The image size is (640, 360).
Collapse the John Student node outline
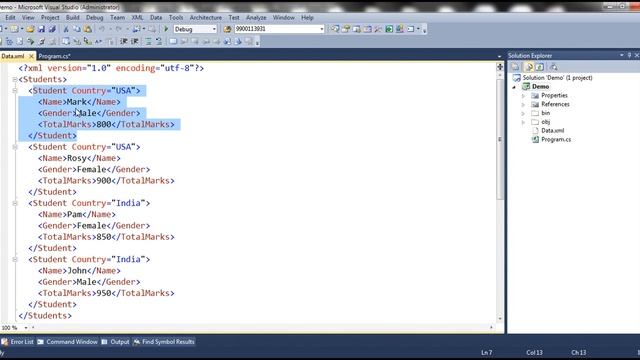[x=15, y=259]
